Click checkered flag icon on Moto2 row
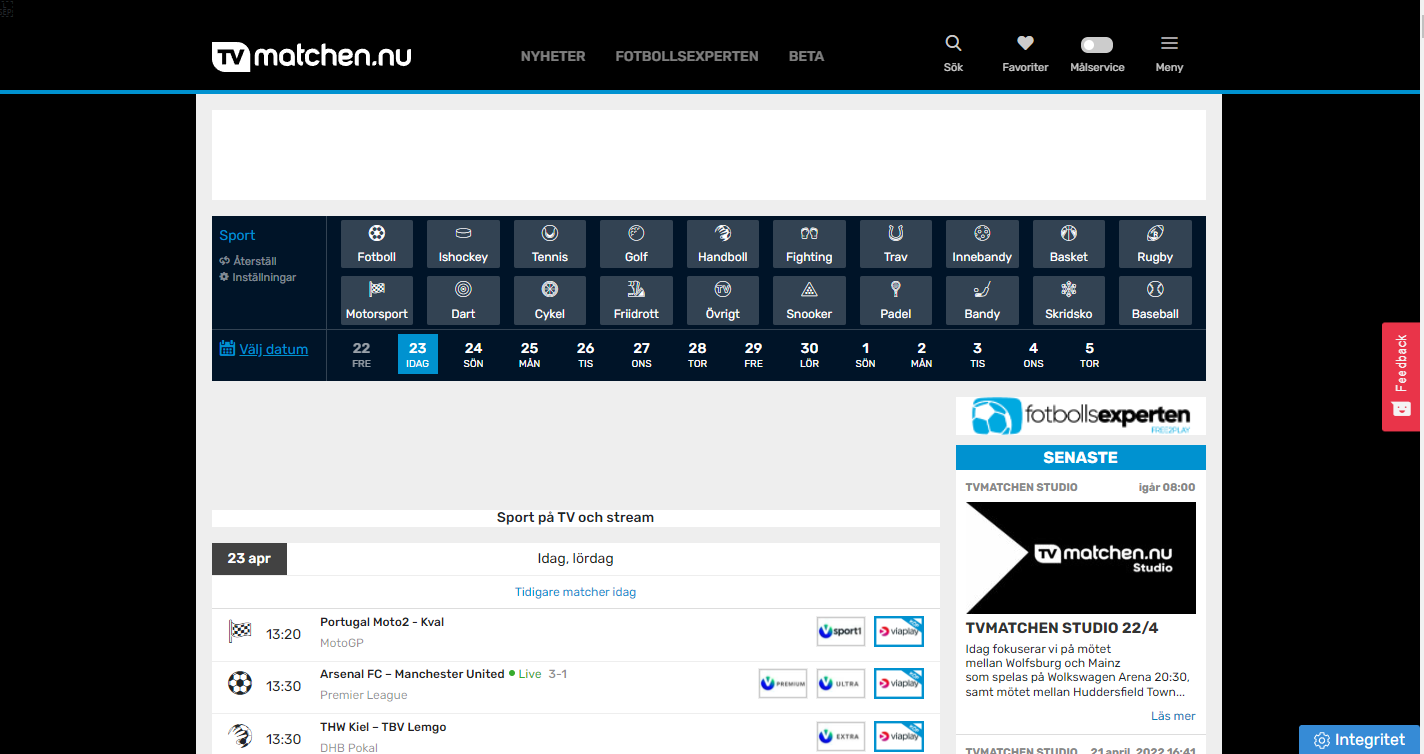Viewport: 1424px width, 754px height. coord(240,631)
